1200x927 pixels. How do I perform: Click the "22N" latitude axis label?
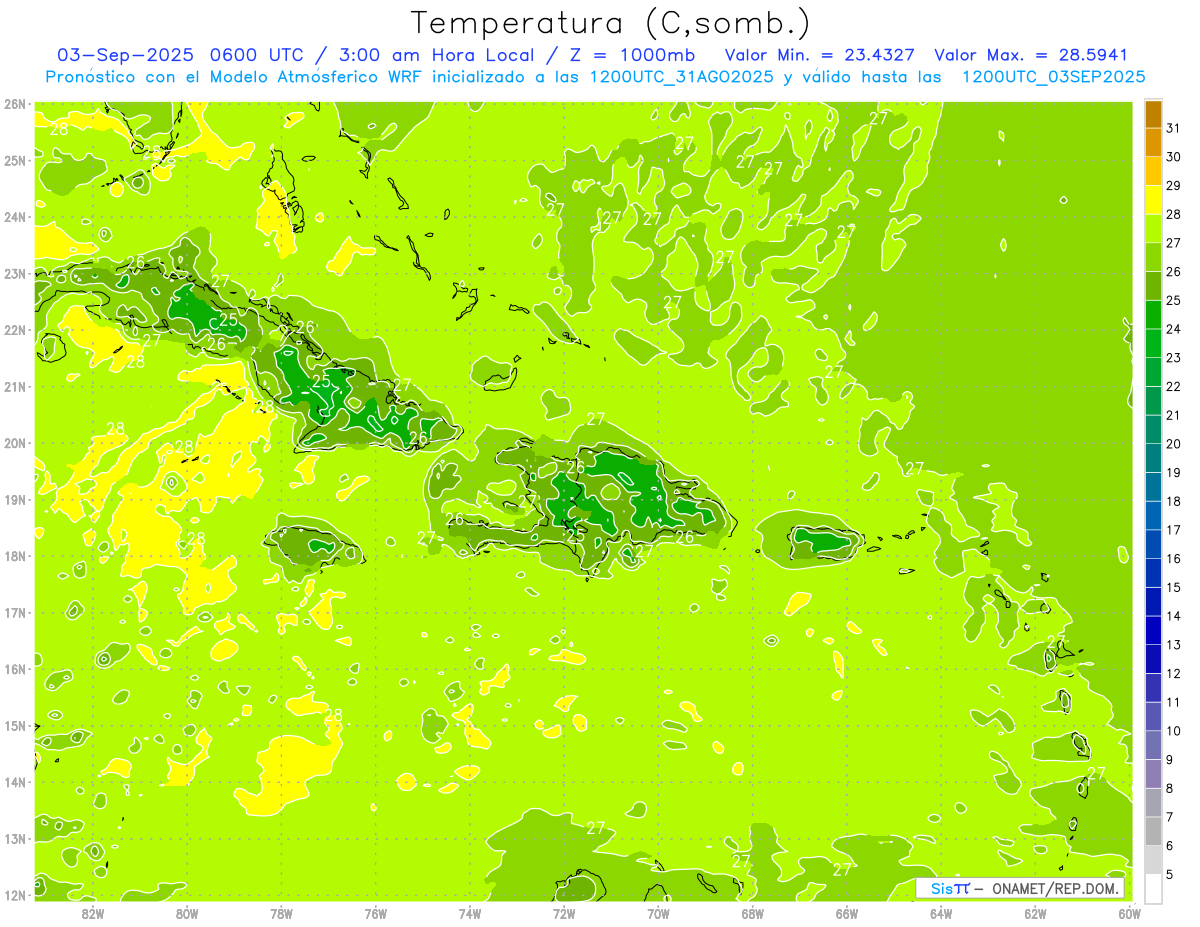[x=15, y=330]
